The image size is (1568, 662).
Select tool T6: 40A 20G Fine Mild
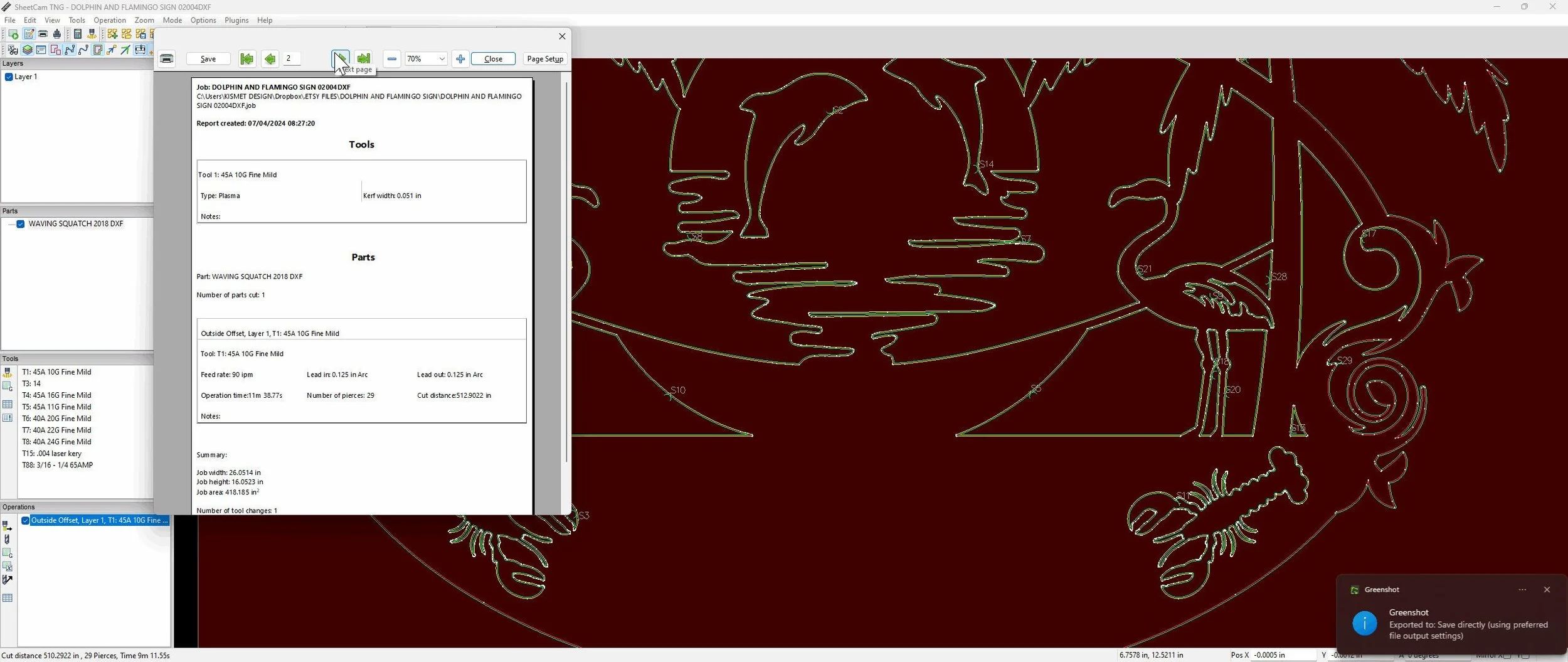[56, 419]
